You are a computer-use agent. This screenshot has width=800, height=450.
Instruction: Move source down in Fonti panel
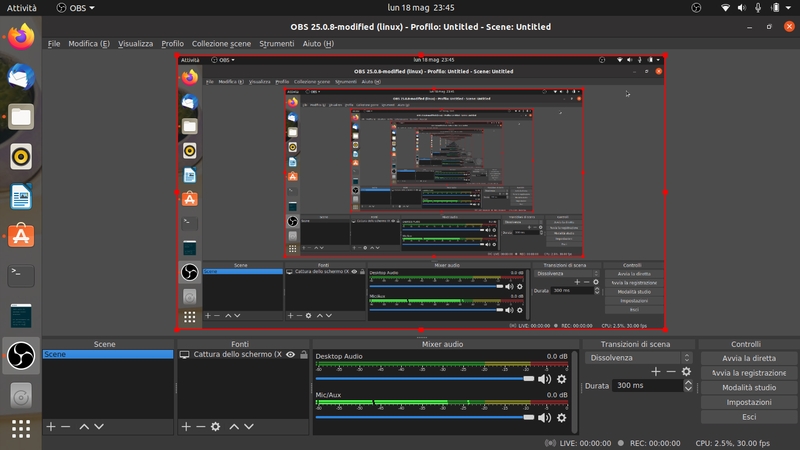point(248,427)
